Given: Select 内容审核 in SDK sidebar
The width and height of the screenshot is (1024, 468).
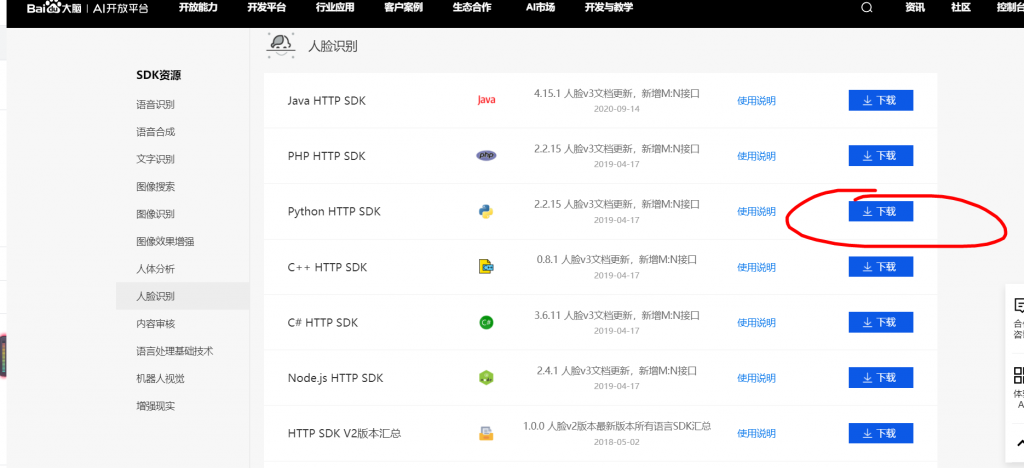Looking at the screenshot, I should pyautogui.click(x=155, y=324).
